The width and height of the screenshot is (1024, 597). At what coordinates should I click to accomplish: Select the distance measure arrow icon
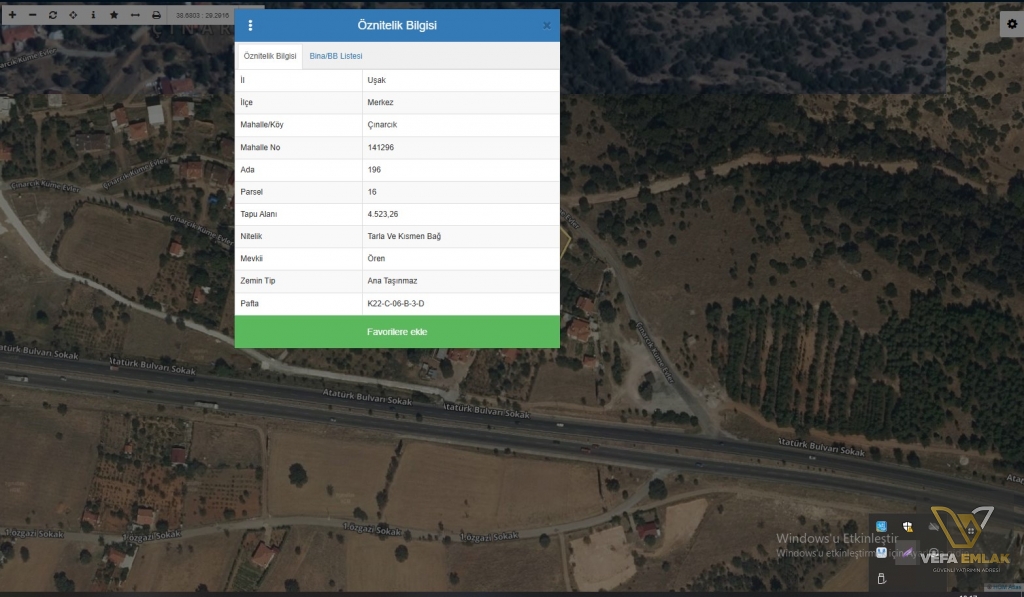click(x=135, y=15)
